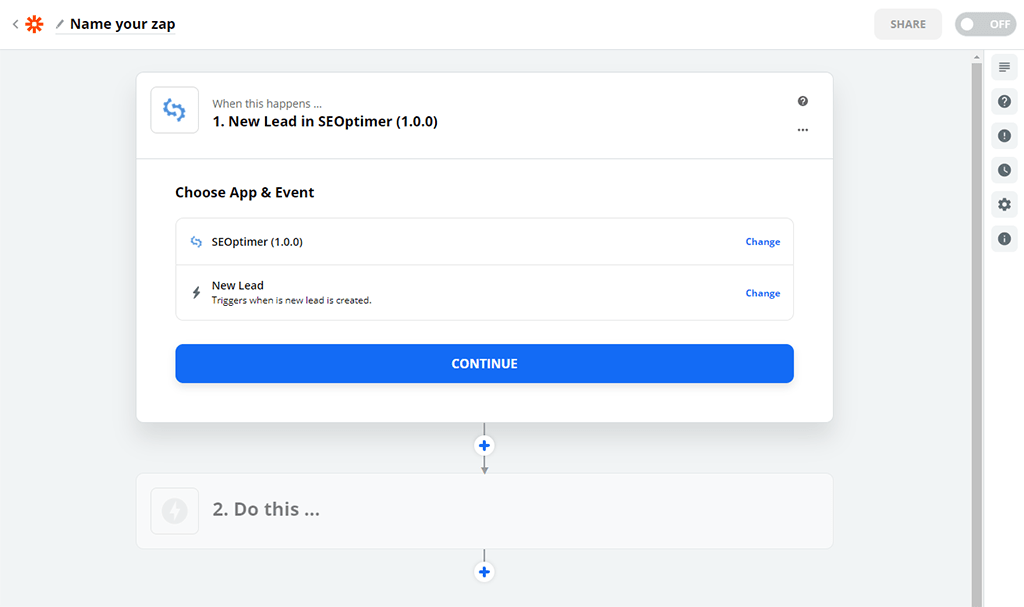1024x607 pixels.
Task: Open the zap description notes sidebar icon
Action: click(1004, 67)
